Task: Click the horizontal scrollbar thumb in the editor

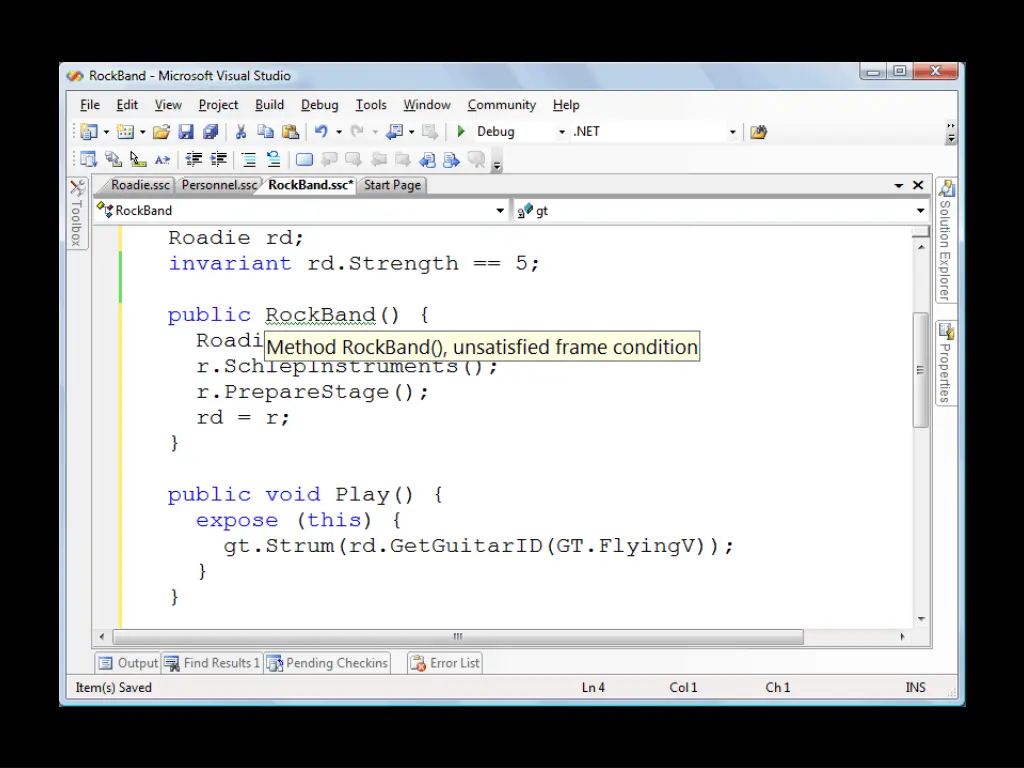Action: [x=458, y=637]
